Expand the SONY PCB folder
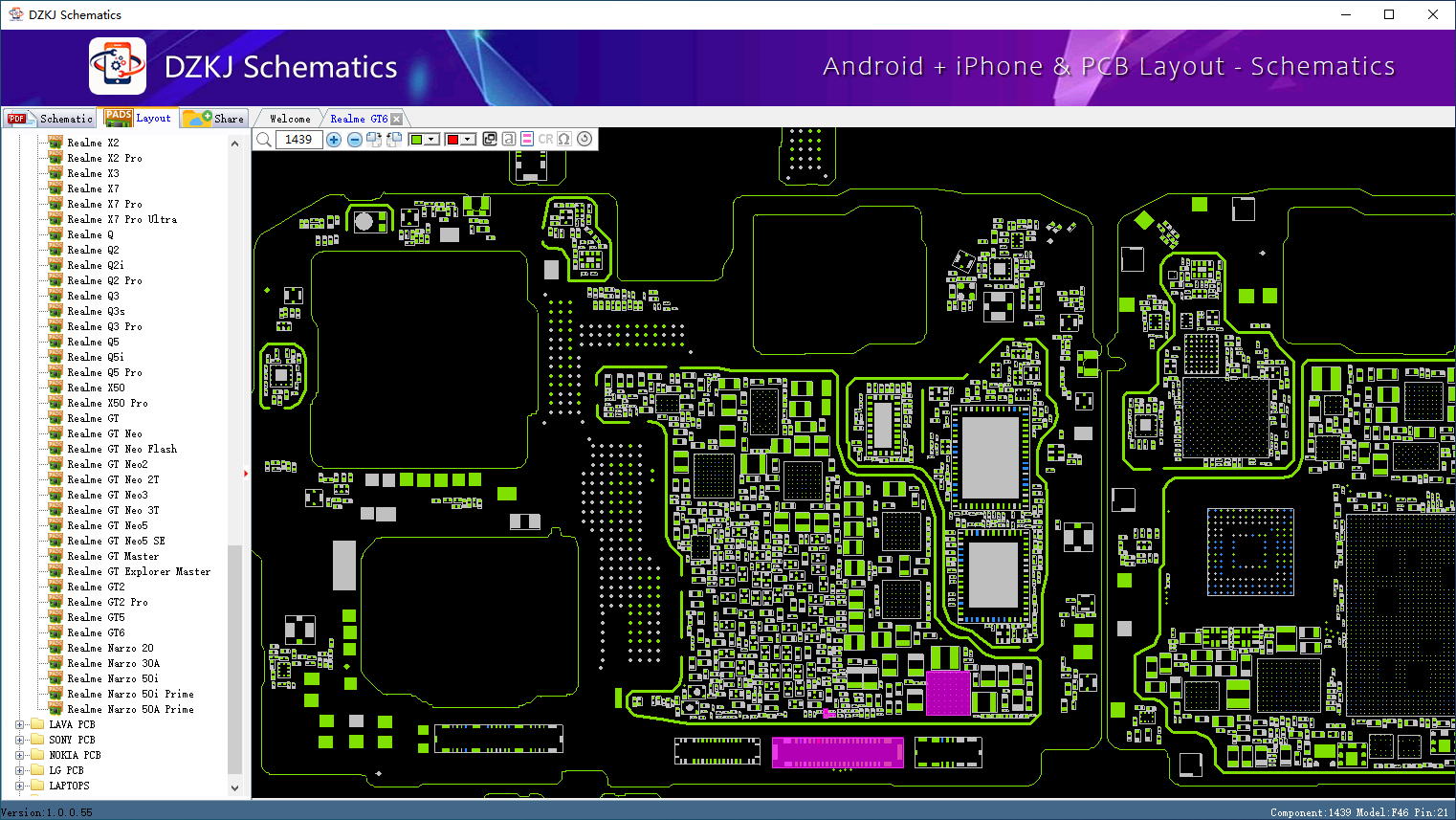This screenshot has width=1456, height=820. coord(20,740)
